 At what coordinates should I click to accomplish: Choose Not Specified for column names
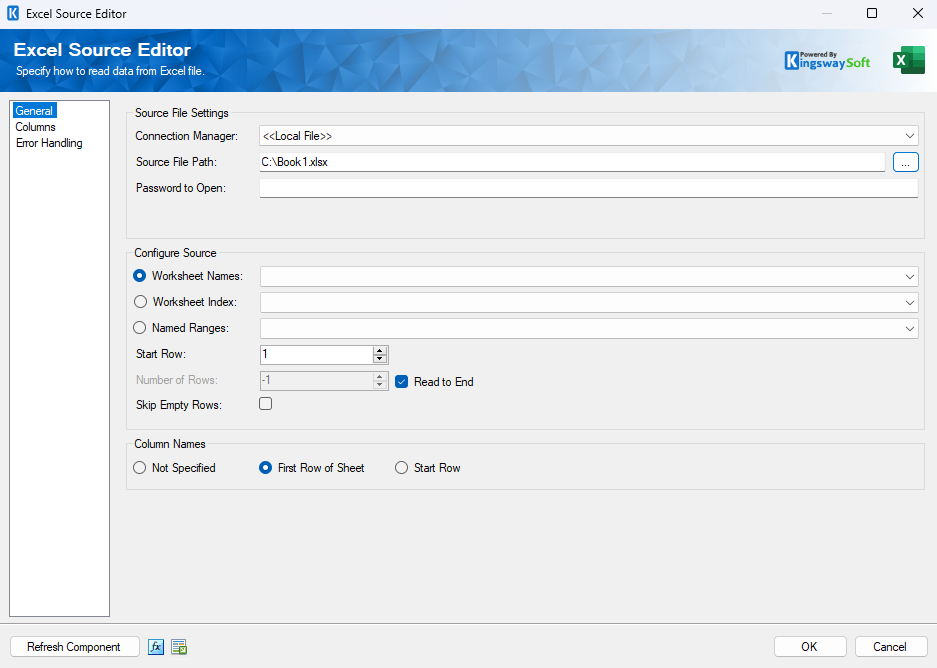140,468
